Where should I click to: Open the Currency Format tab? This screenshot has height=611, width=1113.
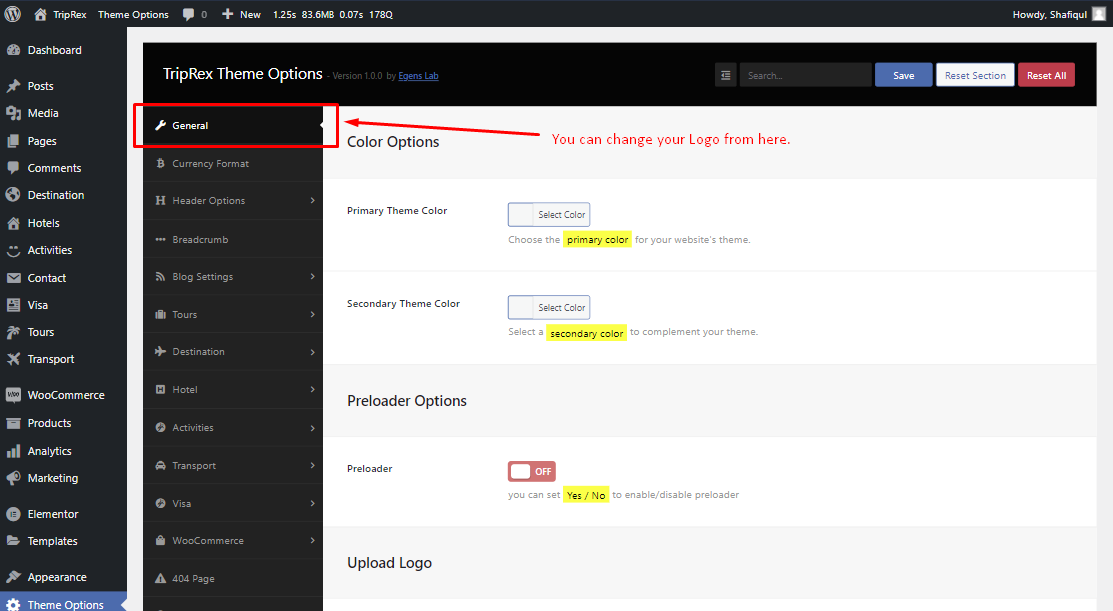coord(233,163)
